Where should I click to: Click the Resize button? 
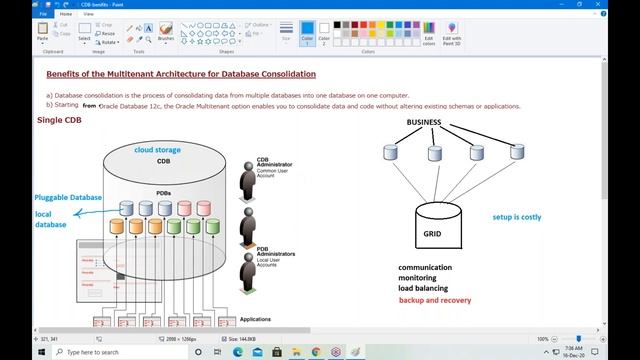click(105, 33)
